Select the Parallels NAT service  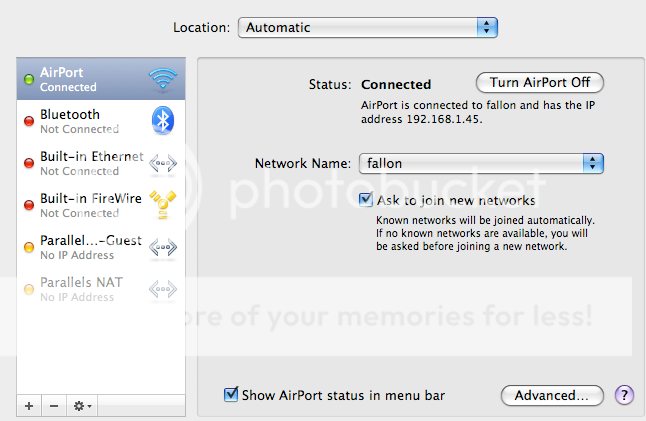[x=101, y=289]
